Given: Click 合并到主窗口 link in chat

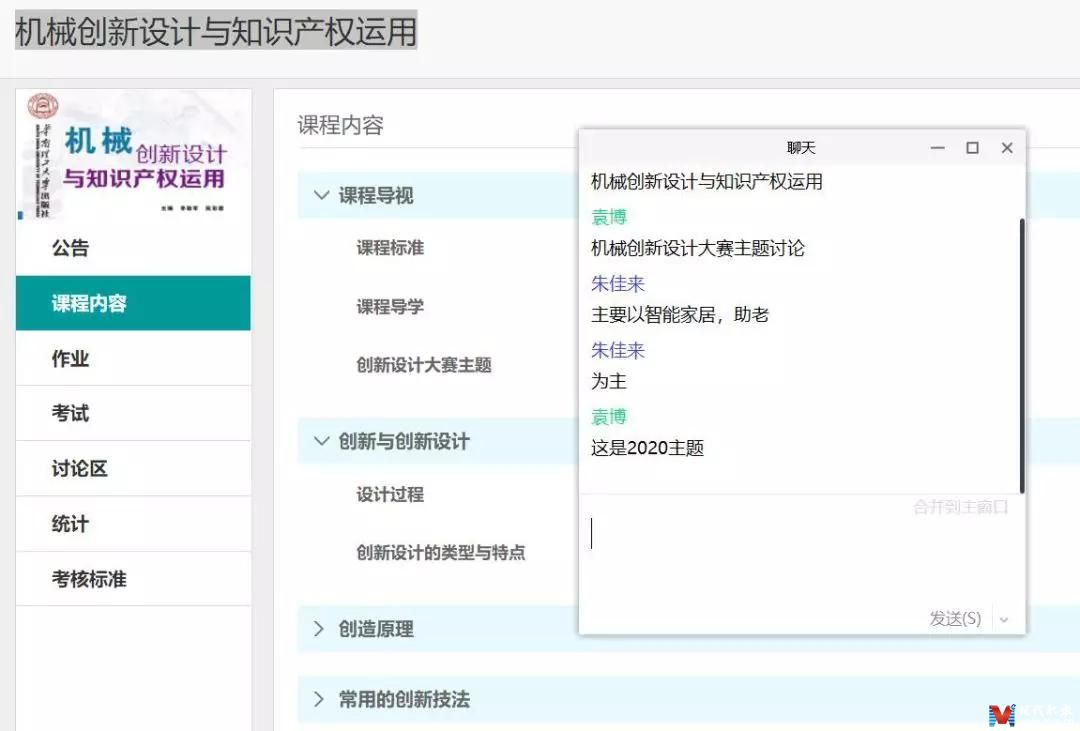Looking at the screenshot, I should pos(960,507).
